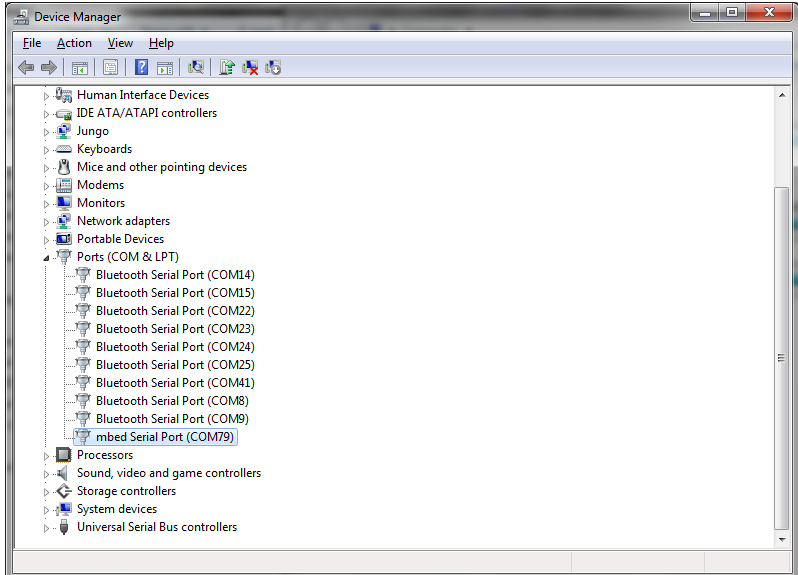Collapse the Ports (COM & LPT) node
798x575 pixels.
[46, 257]
